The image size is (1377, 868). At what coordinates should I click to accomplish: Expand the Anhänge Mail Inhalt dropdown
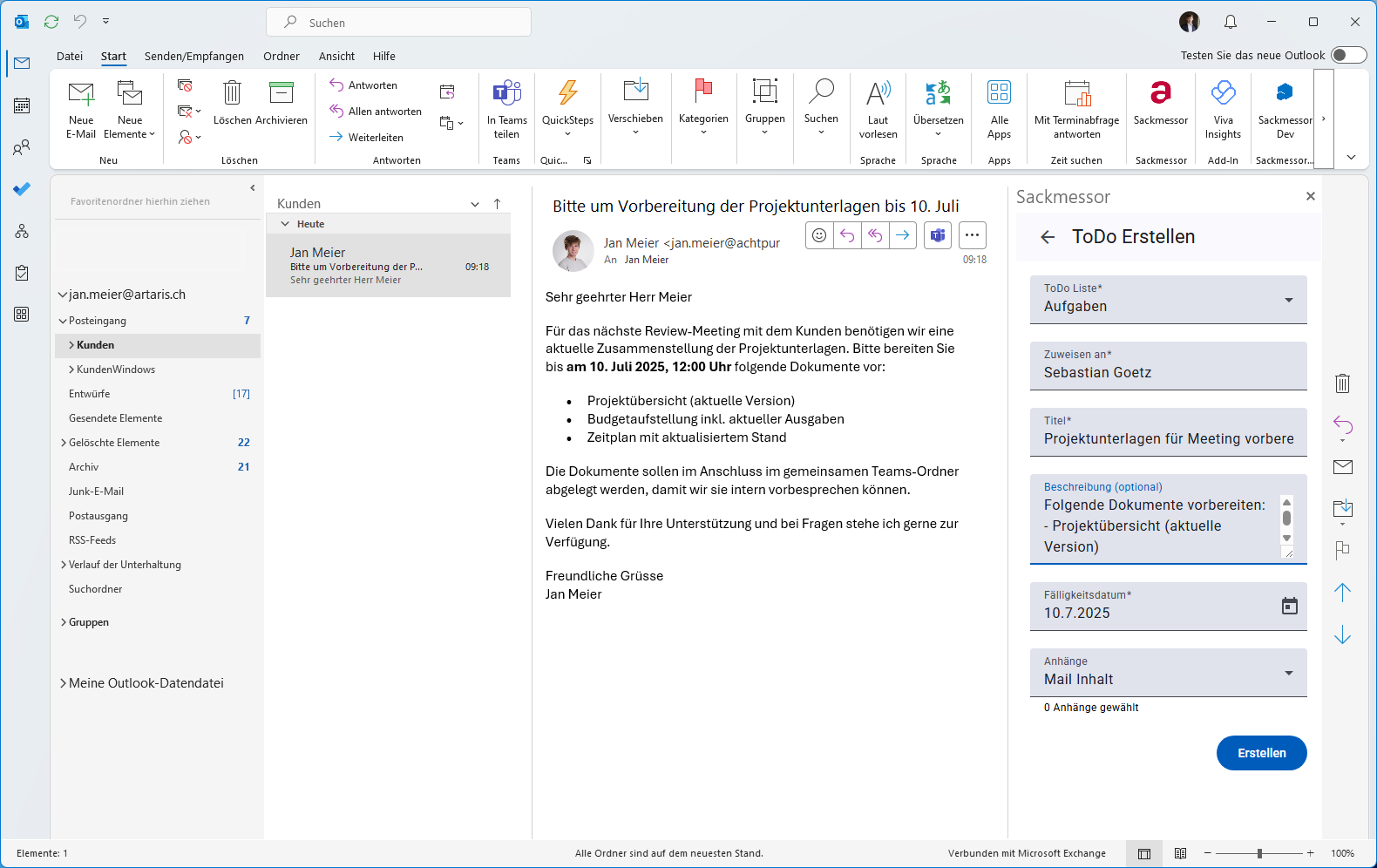[1288, 673]
